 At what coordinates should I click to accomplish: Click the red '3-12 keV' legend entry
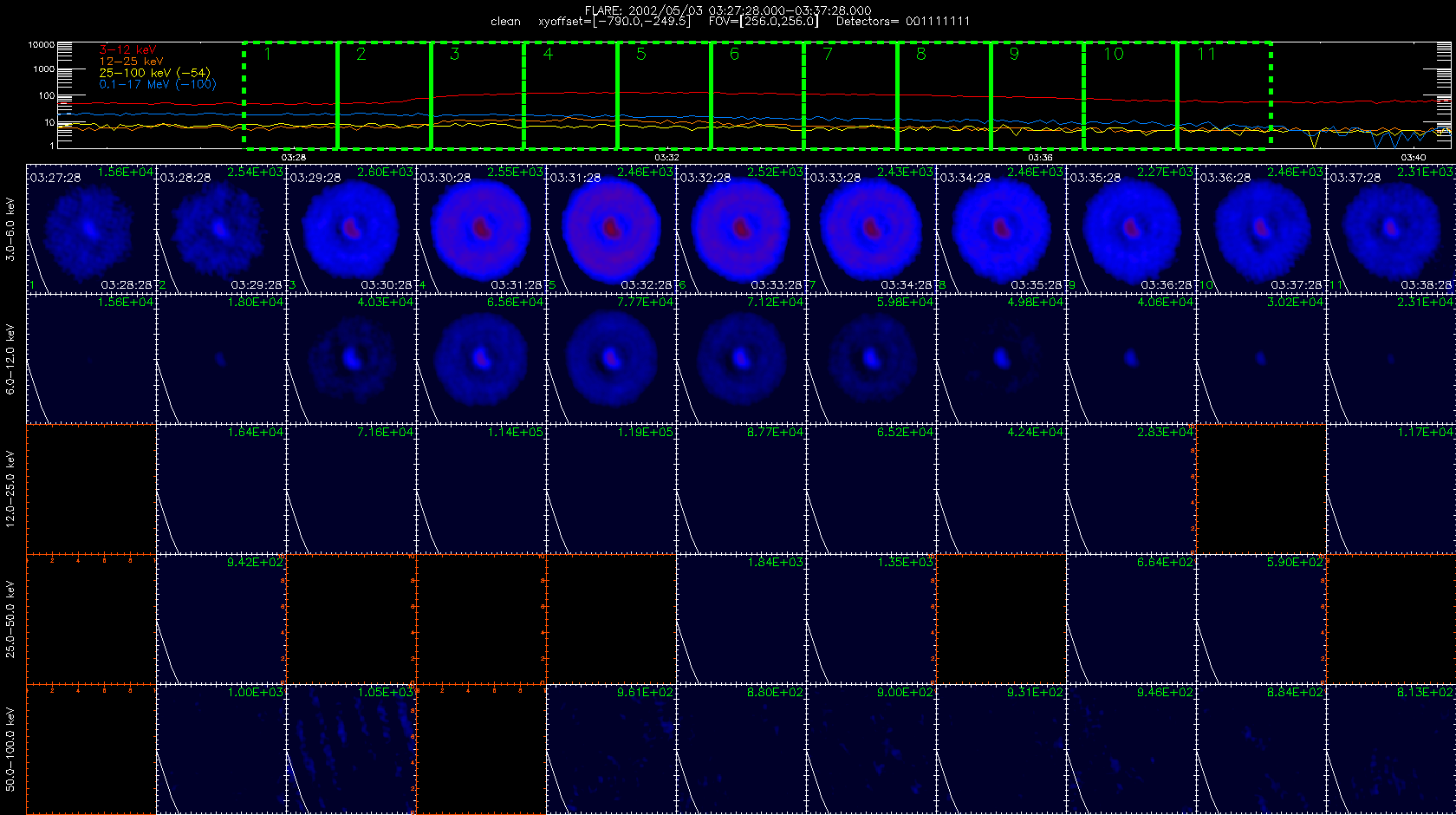coord(127,50)
